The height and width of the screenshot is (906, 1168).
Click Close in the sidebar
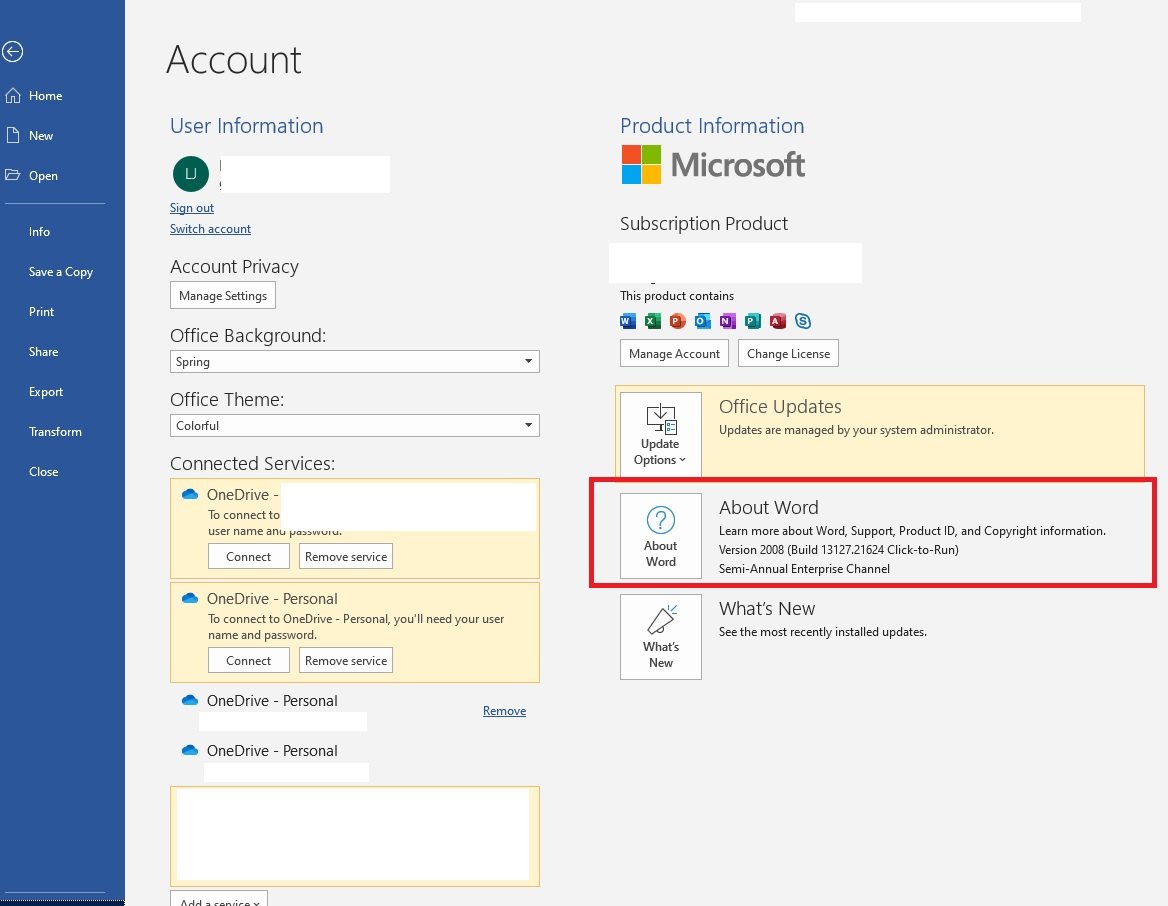[x=43, y=472]
